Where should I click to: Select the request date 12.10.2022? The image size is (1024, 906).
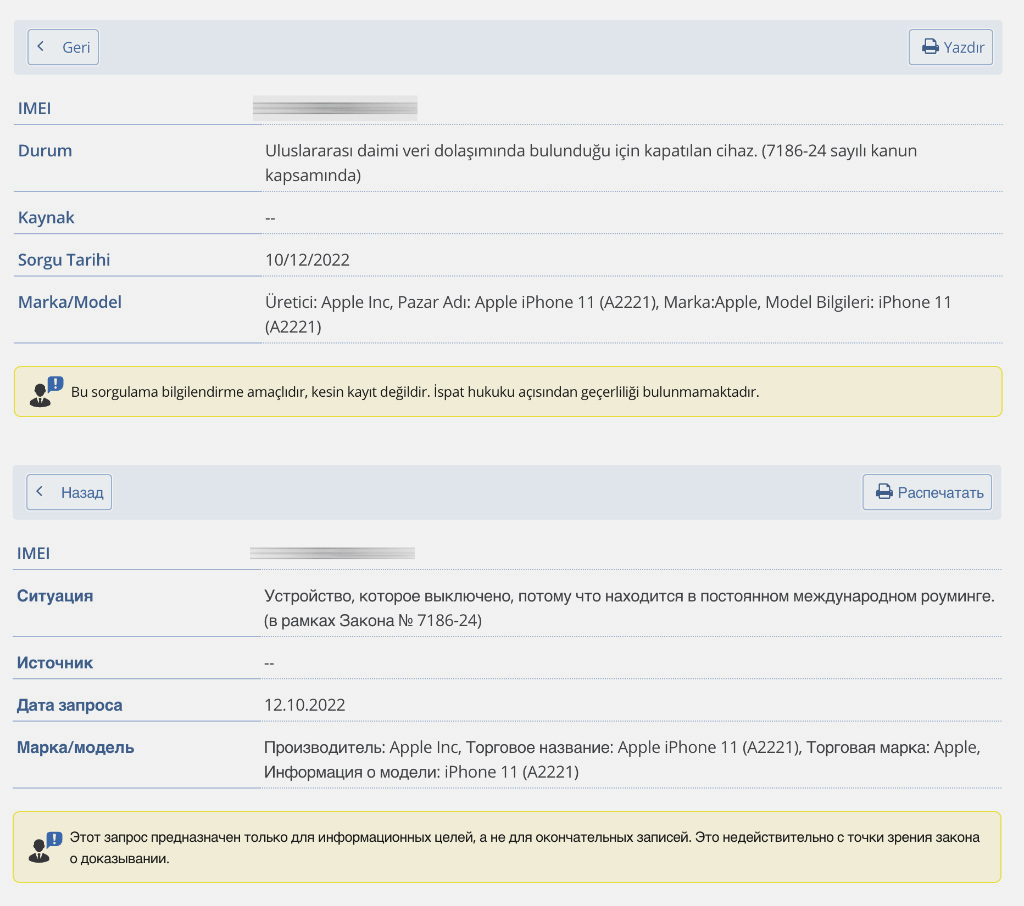click(305, 705)
